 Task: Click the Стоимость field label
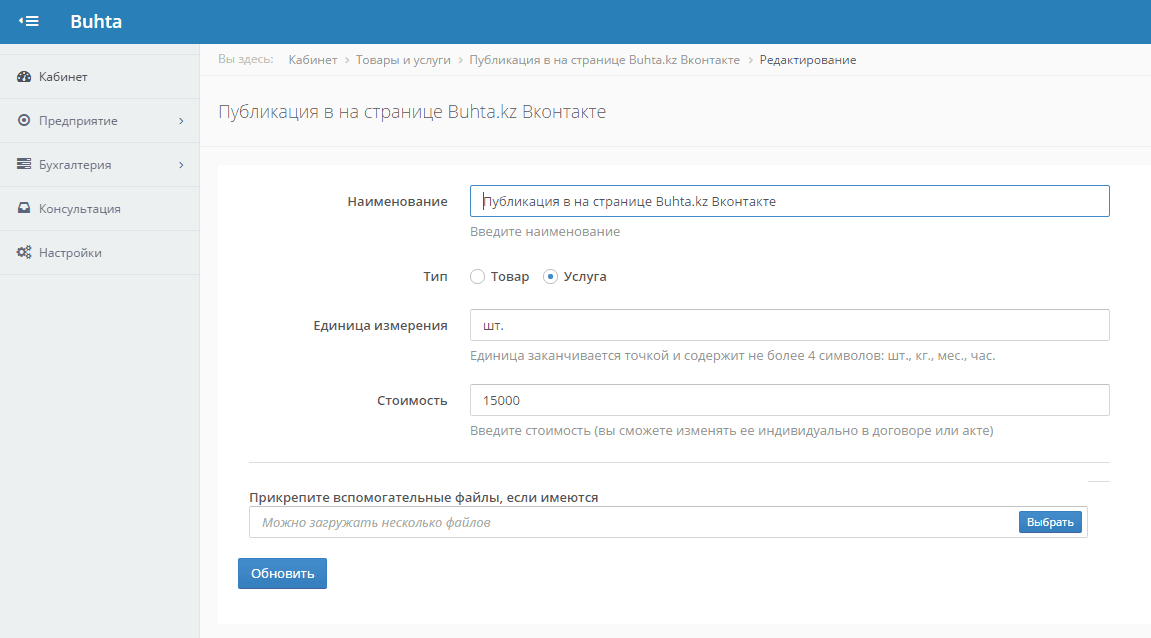point(412,401)
